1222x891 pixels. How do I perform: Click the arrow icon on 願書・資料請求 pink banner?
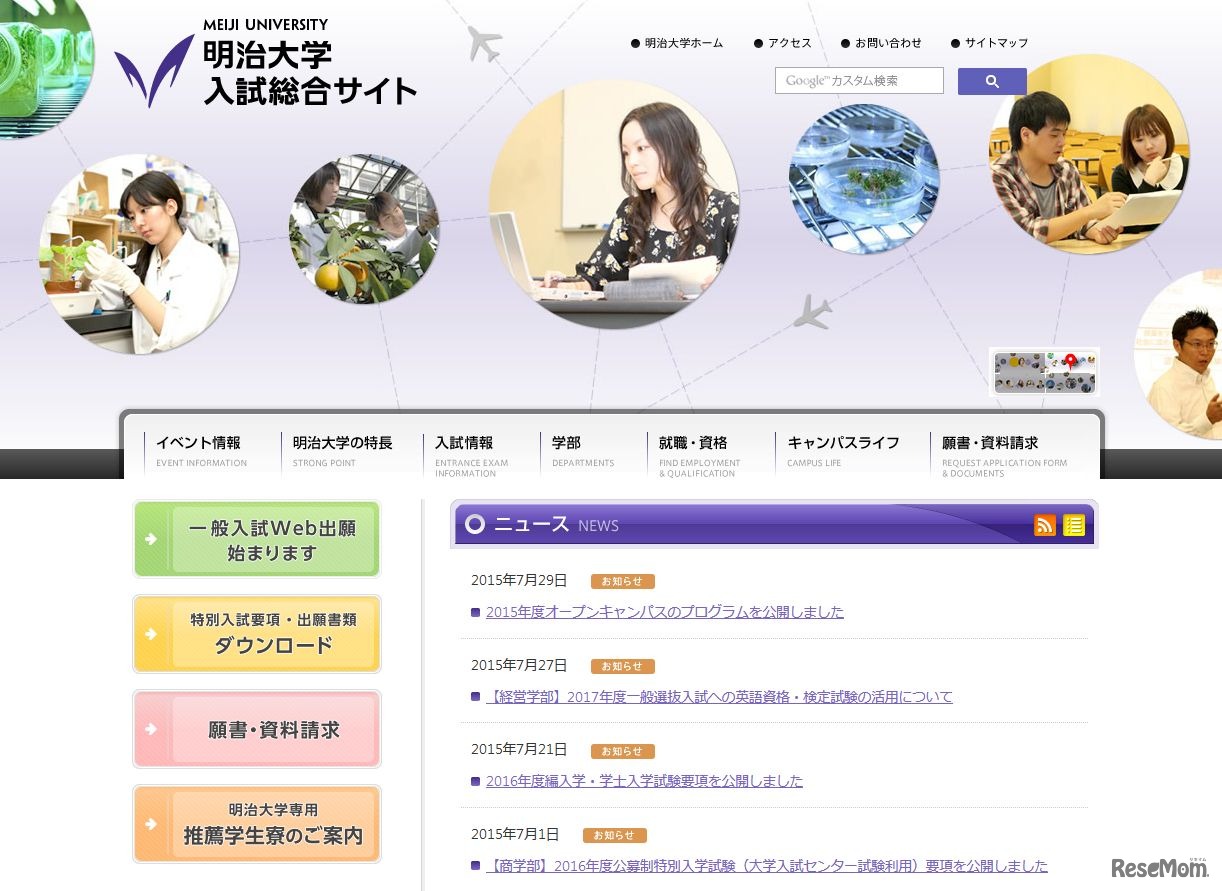click(x=148, y=729)
